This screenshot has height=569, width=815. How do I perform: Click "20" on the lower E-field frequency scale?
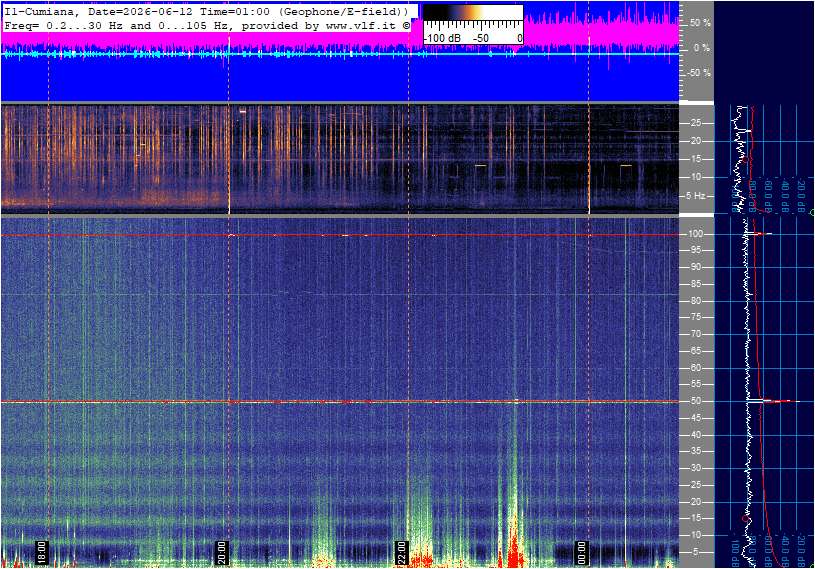pos(695,502)
